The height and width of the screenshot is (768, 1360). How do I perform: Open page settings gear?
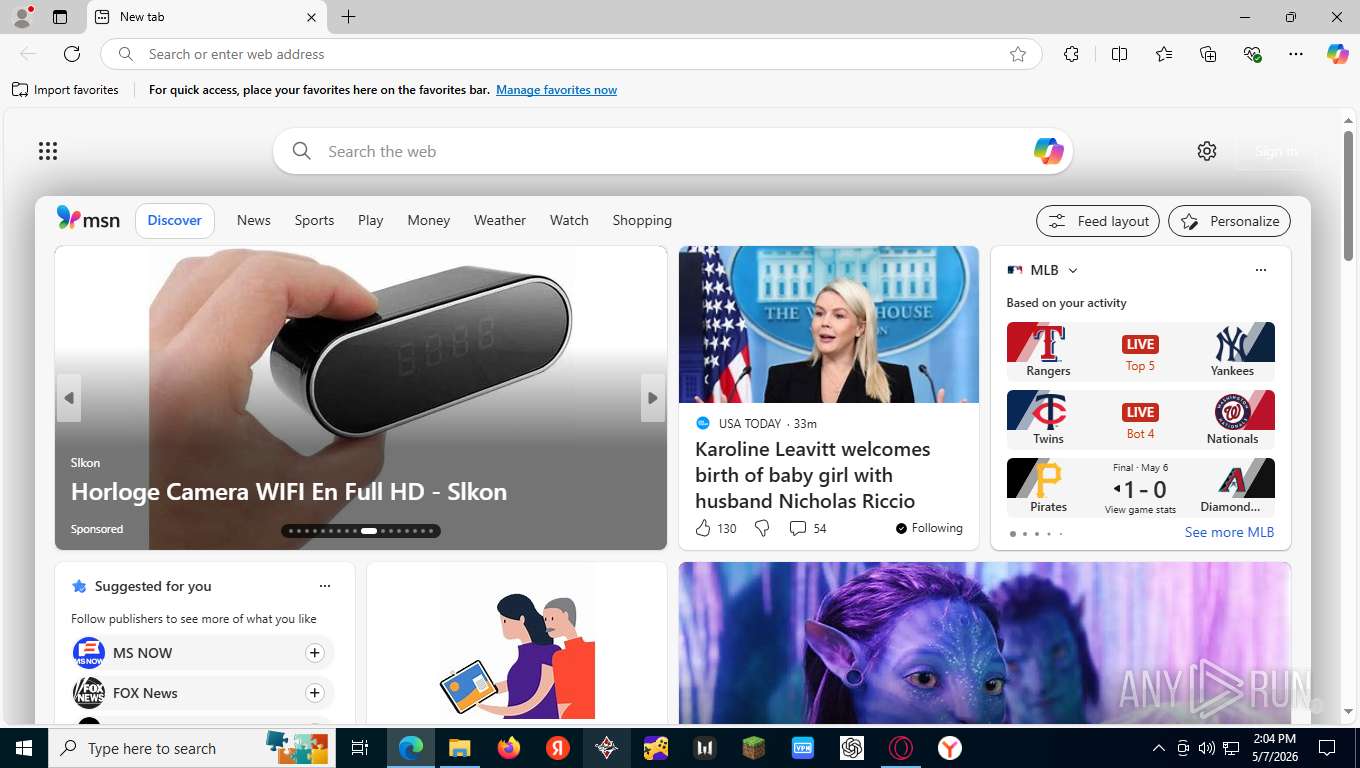1207,151
